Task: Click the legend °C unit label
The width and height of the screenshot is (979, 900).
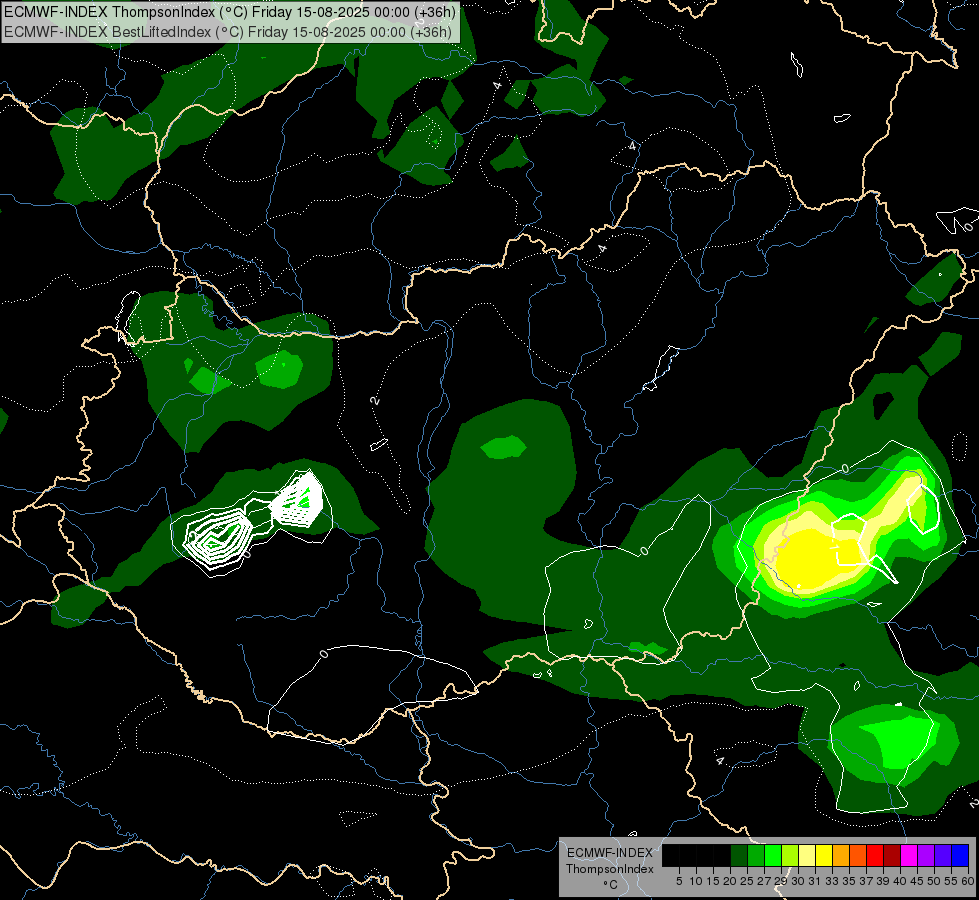Action: [611, 884]
